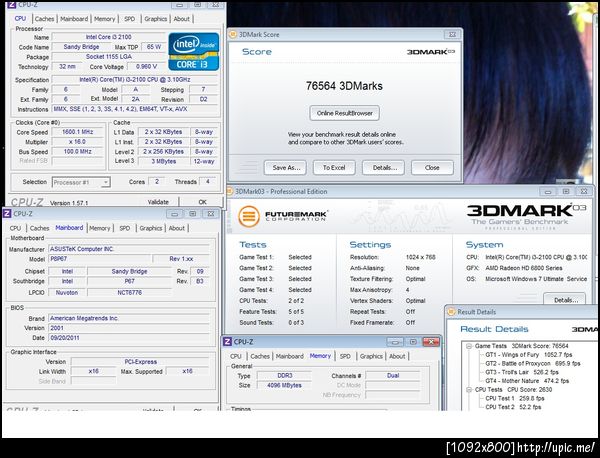Open Memory tab in top CPU-Z window
Screen dimensions: 600x458
pyautogui.click(x=104, y=19)
